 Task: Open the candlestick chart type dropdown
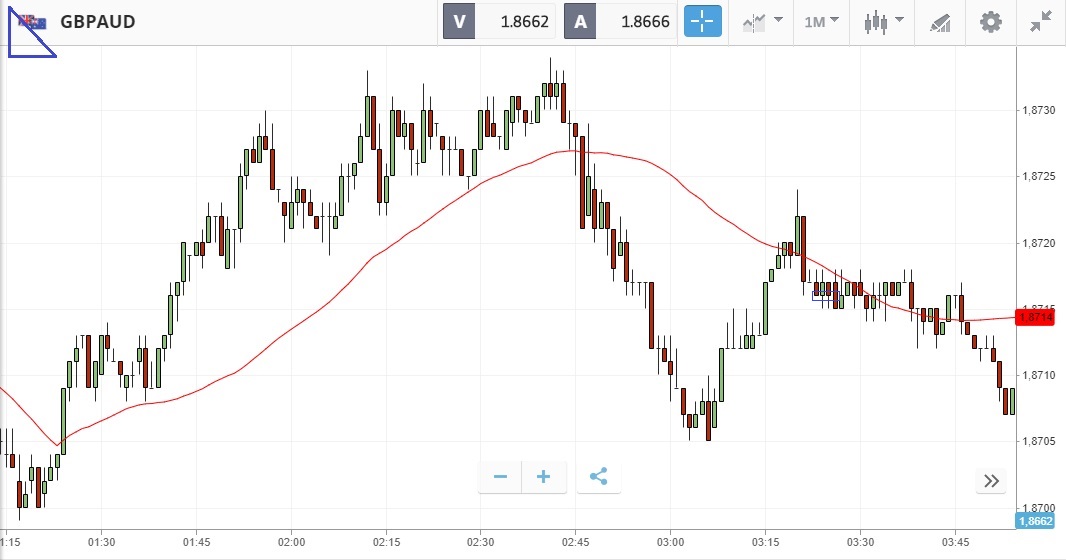coord(884,22)
